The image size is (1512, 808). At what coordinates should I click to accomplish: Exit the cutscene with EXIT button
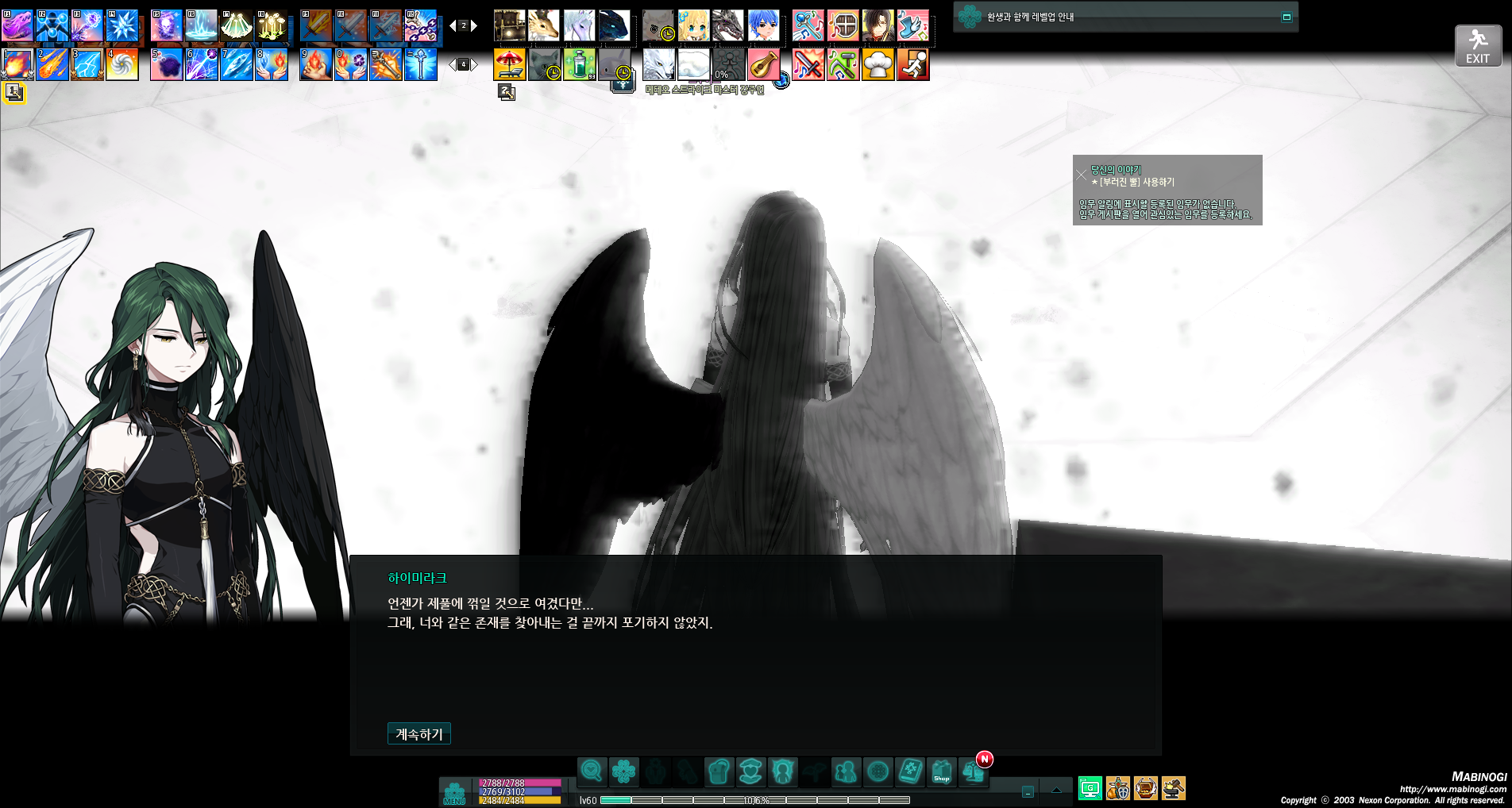pos(1478,46)
